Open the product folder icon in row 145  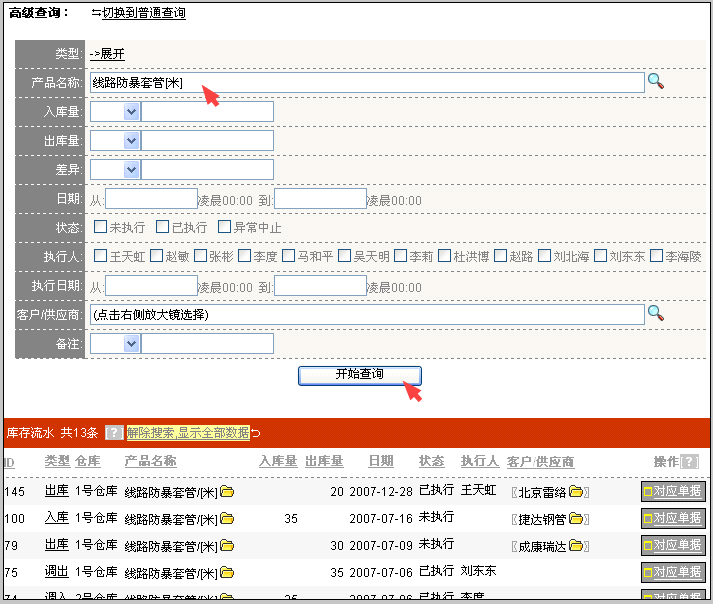click(227, 492)
